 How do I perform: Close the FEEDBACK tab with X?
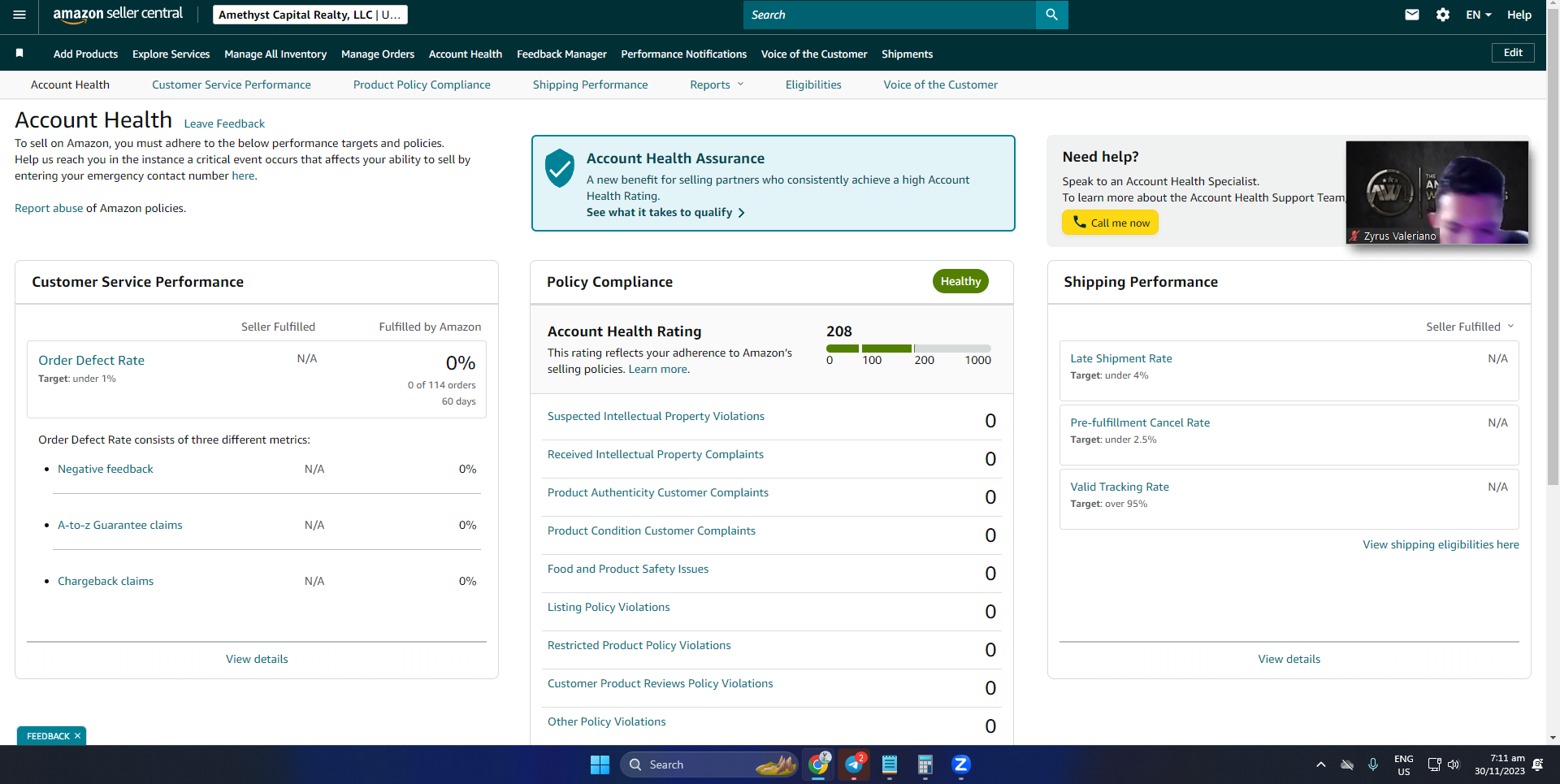tap(78, 736)
